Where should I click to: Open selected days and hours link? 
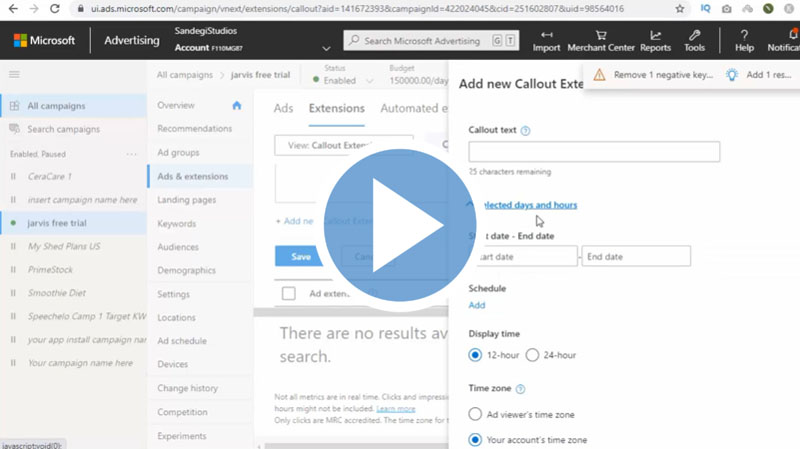tap(530, 205)
